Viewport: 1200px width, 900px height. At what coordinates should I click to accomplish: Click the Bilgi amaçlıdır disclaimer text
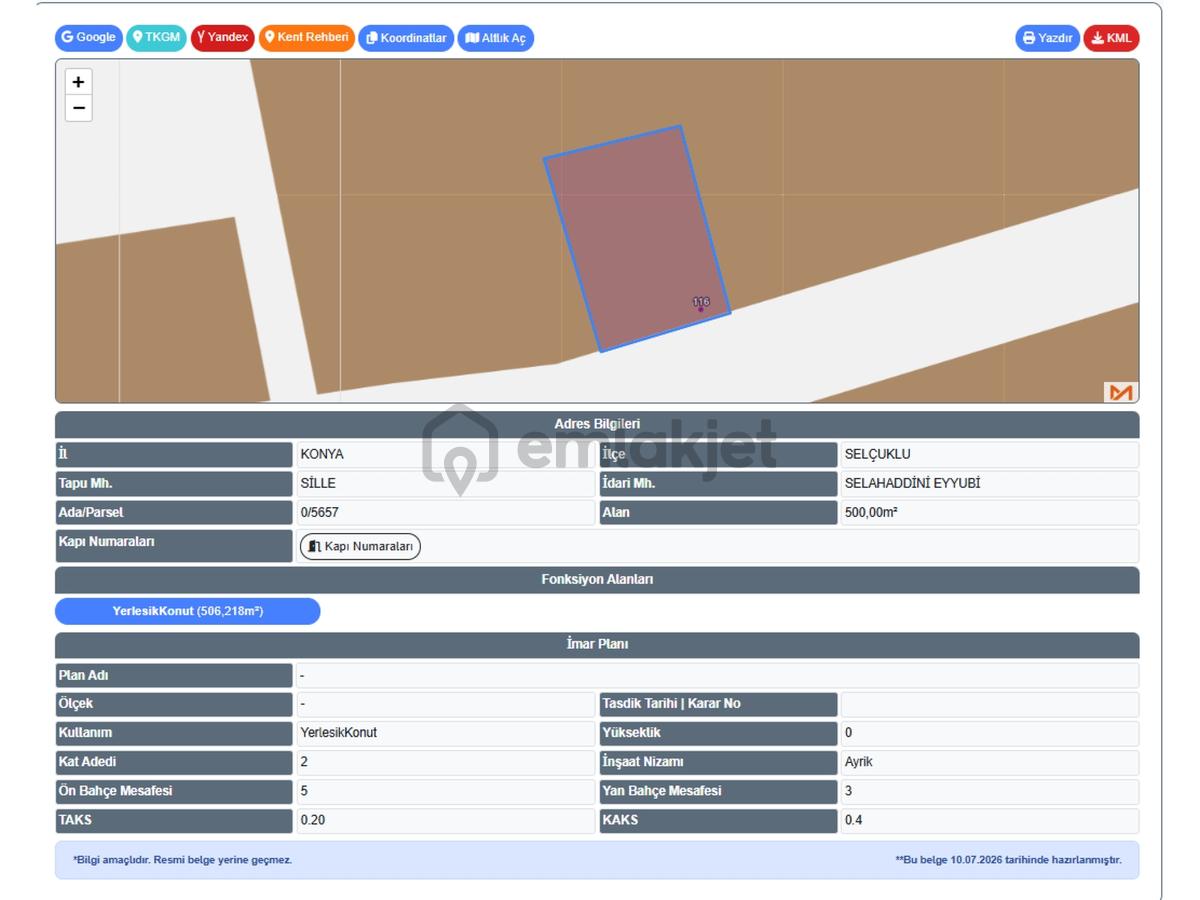pyautogui.click(x=182, y=860)
